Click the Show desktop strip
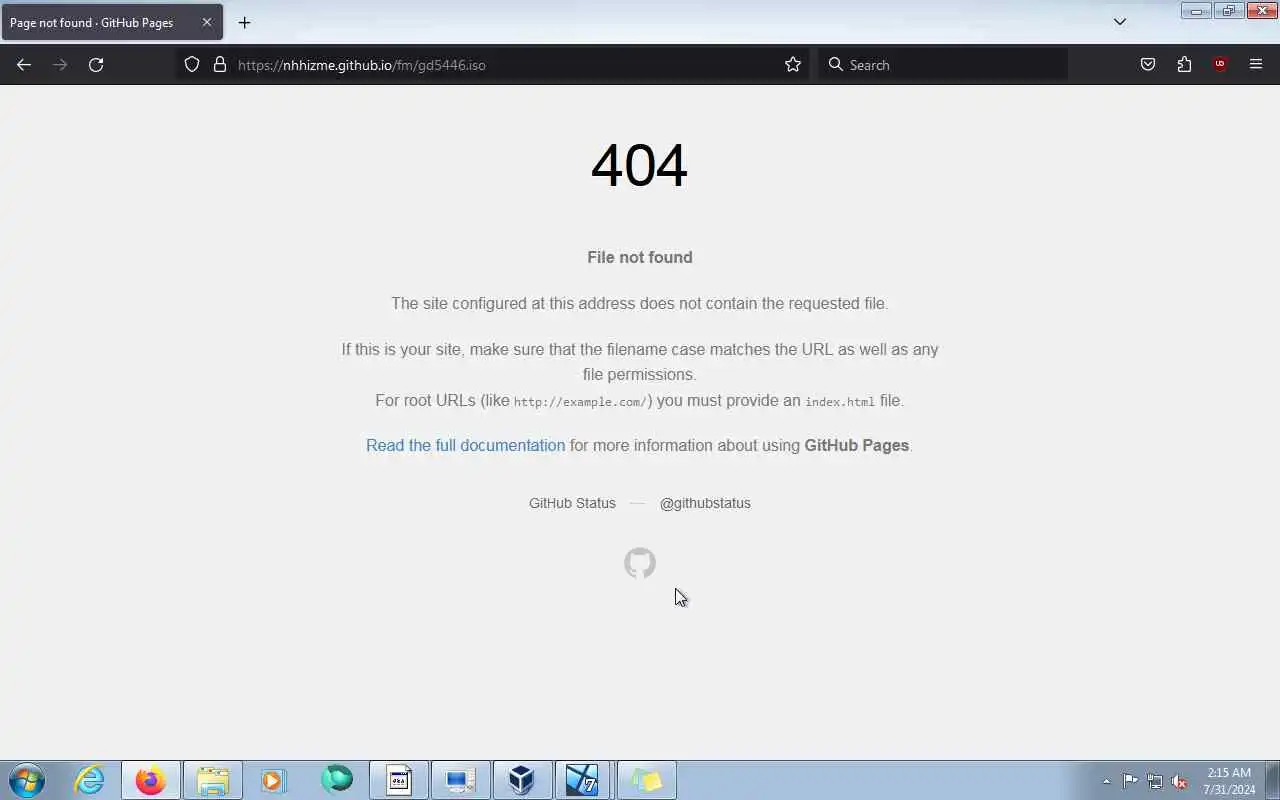 point(1273,780)
